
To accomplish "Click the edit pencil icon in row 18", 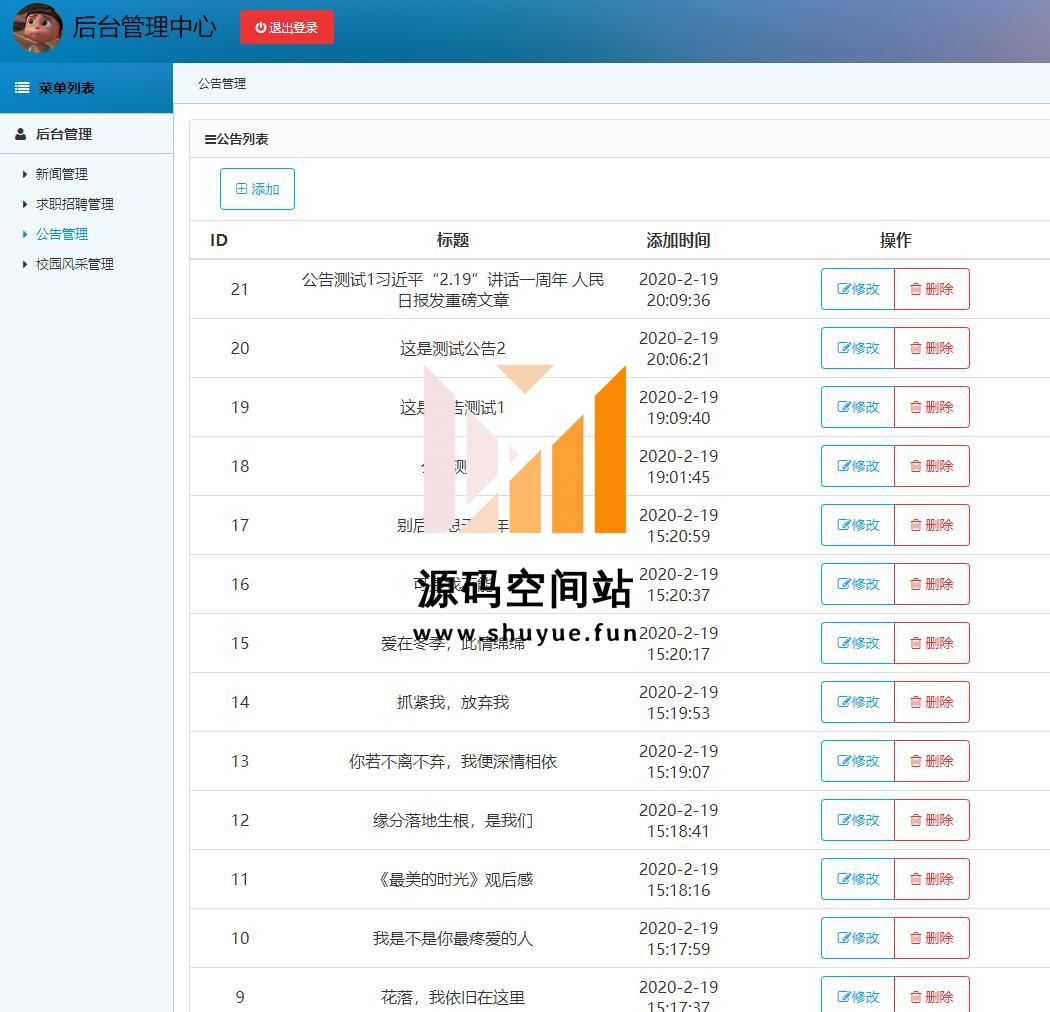I will coord(843,466).
